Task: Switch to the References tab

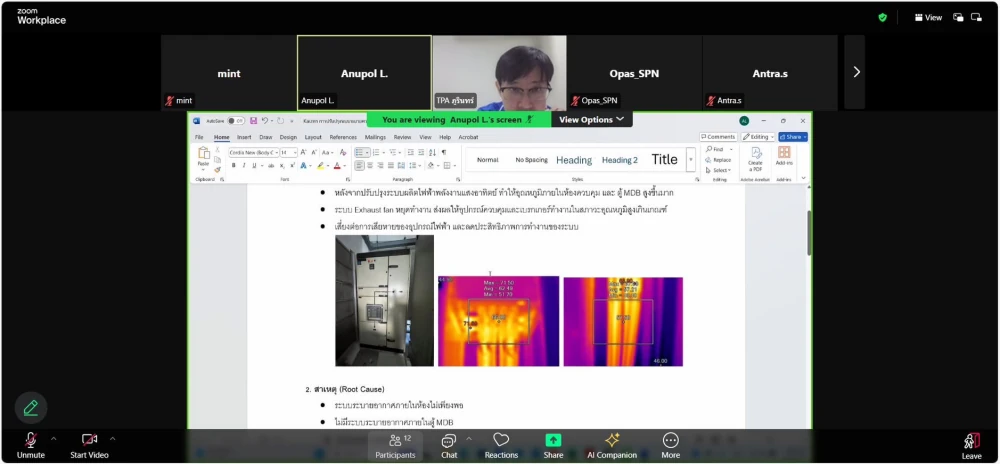Action: coord(343,137)
